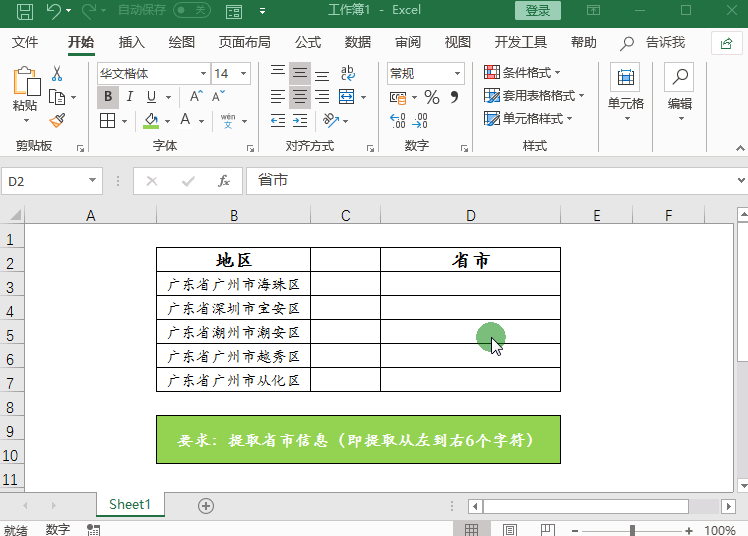Open the 公式 ribbon tab
Image resolution: width=748 pixels, height=536 pixels.
tap(307, 42)
